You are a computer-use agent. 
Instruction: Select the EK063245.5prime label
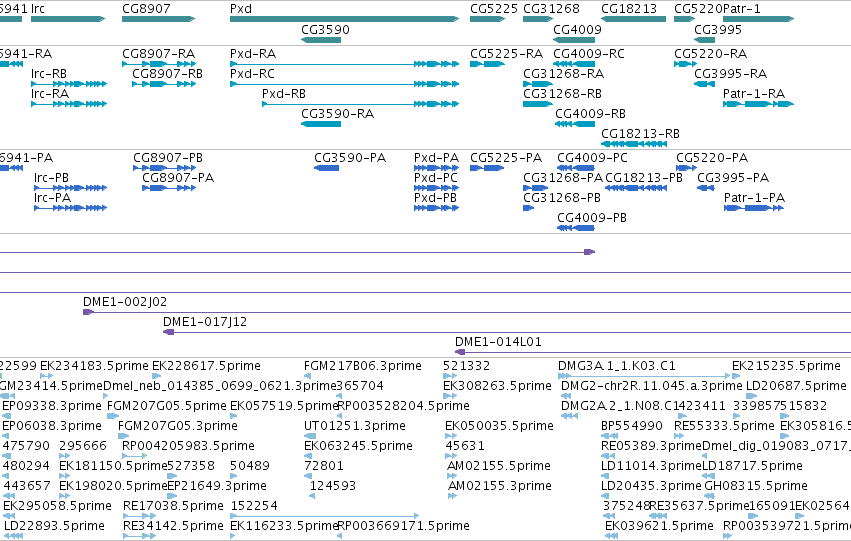tap(359, 445)
